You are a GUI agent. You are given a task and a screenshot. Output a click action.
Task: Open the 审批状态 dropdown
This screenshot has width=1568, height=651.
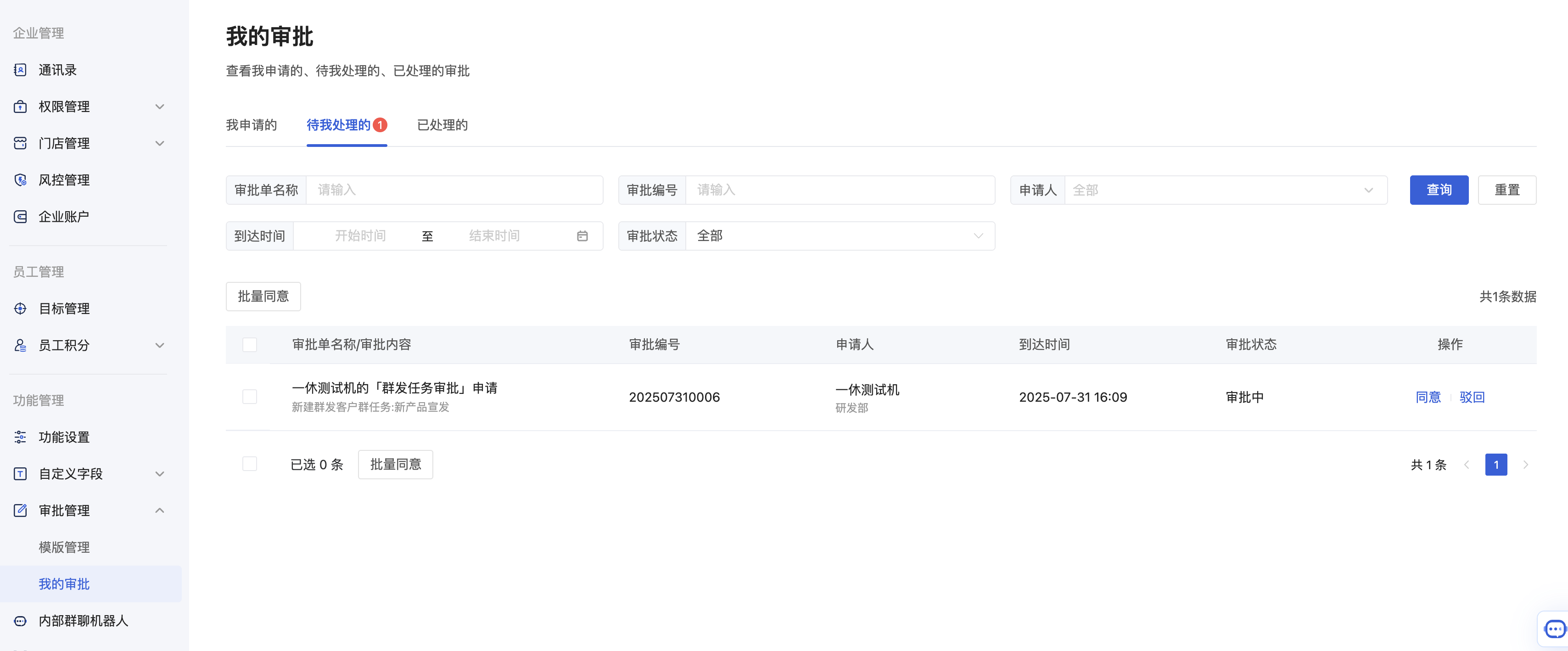(x=840, y=236)
